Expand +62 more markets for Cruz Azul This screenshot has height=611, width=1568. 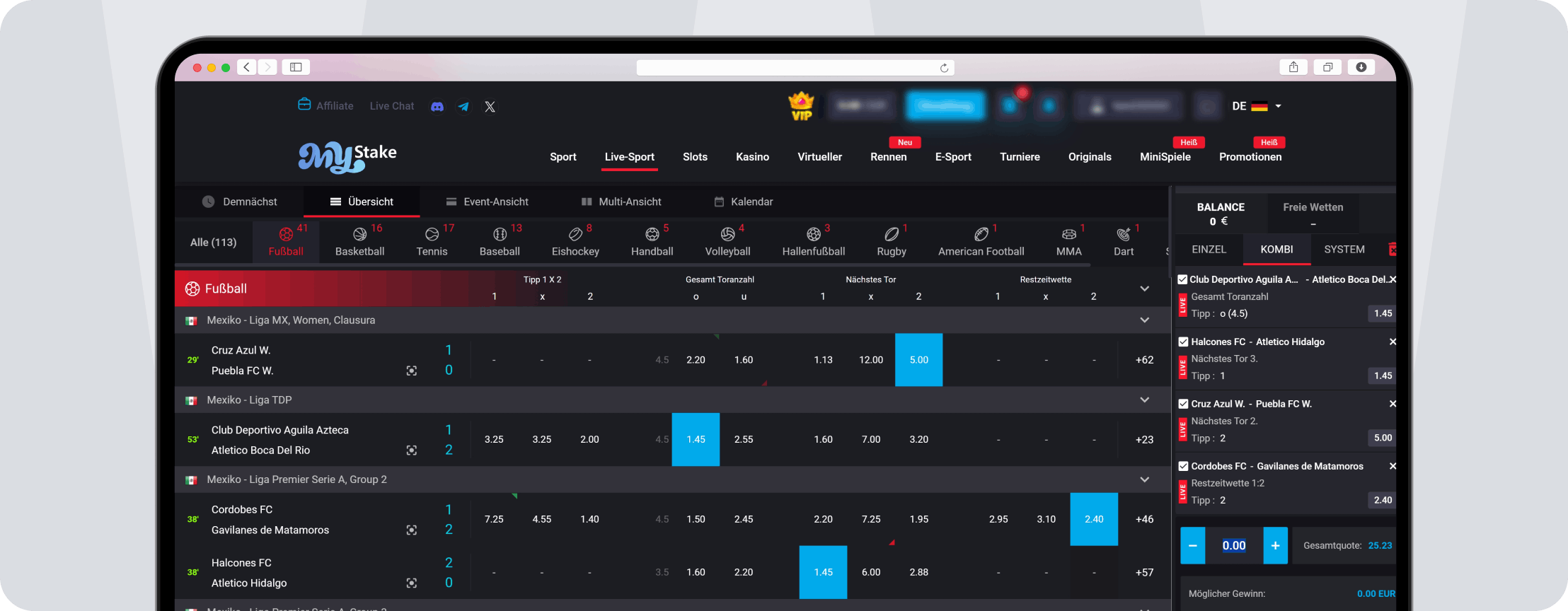pos(1144,360)
